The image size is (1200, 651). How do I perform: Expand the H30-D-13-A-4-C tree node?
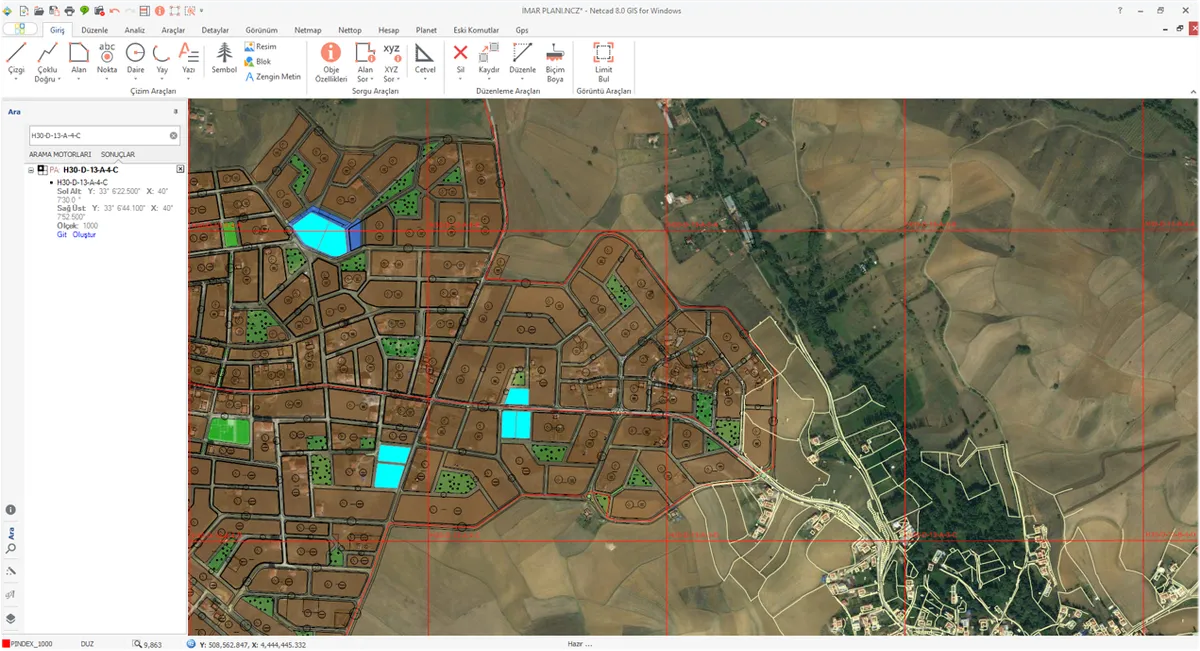(33, 168)
